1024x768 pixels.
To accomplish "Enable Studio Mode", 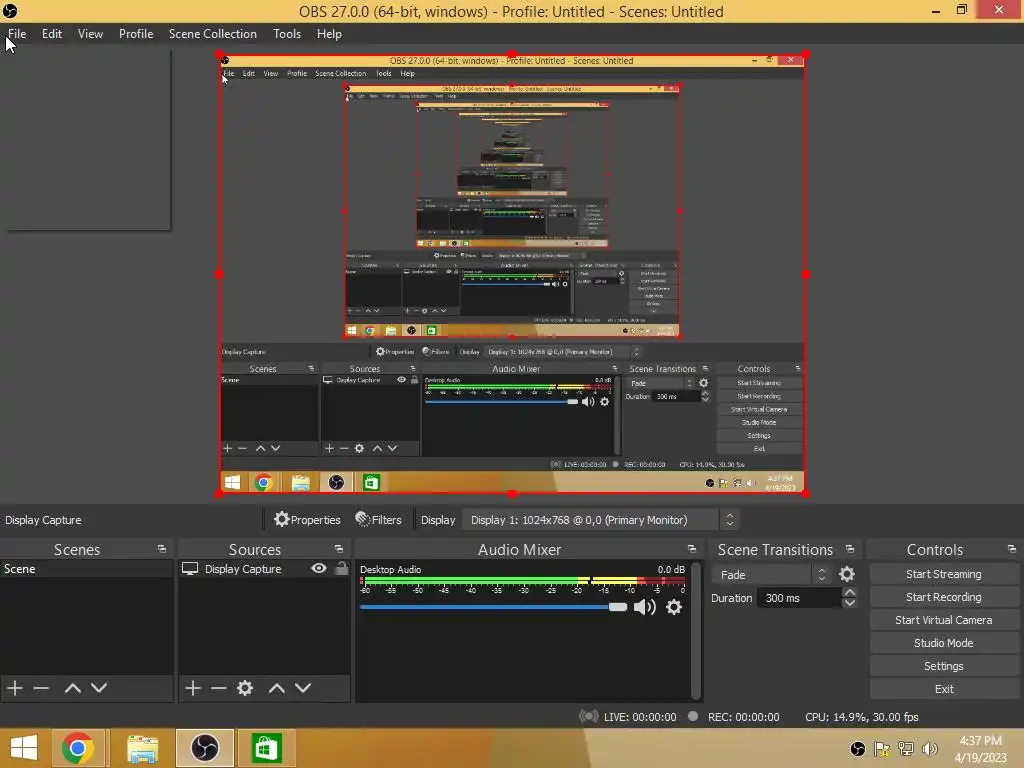I will (x=944, y=643).
